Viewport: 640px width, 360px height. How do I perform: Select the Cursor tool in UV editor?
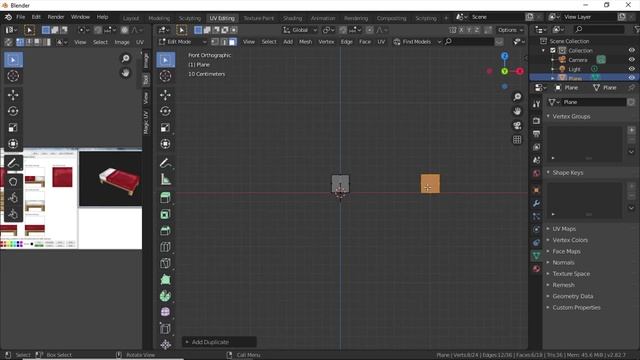pos(13,76)
